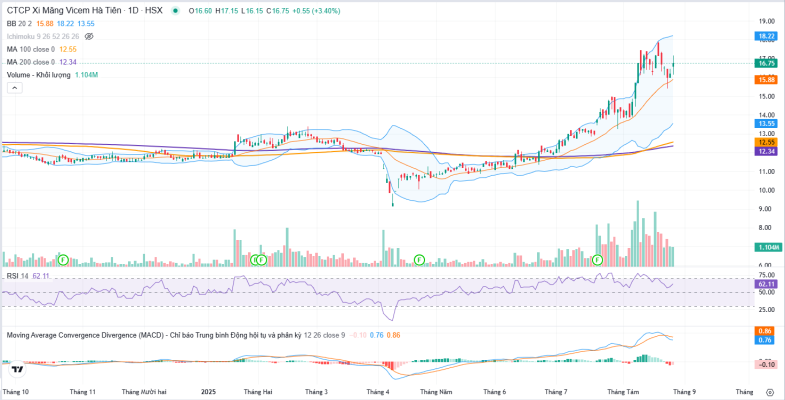Screen dimensions: 785x400
Task: Click the symbol title CTCP Xi Măng Vicem Hà Tiên
Action: pos(63,11)
